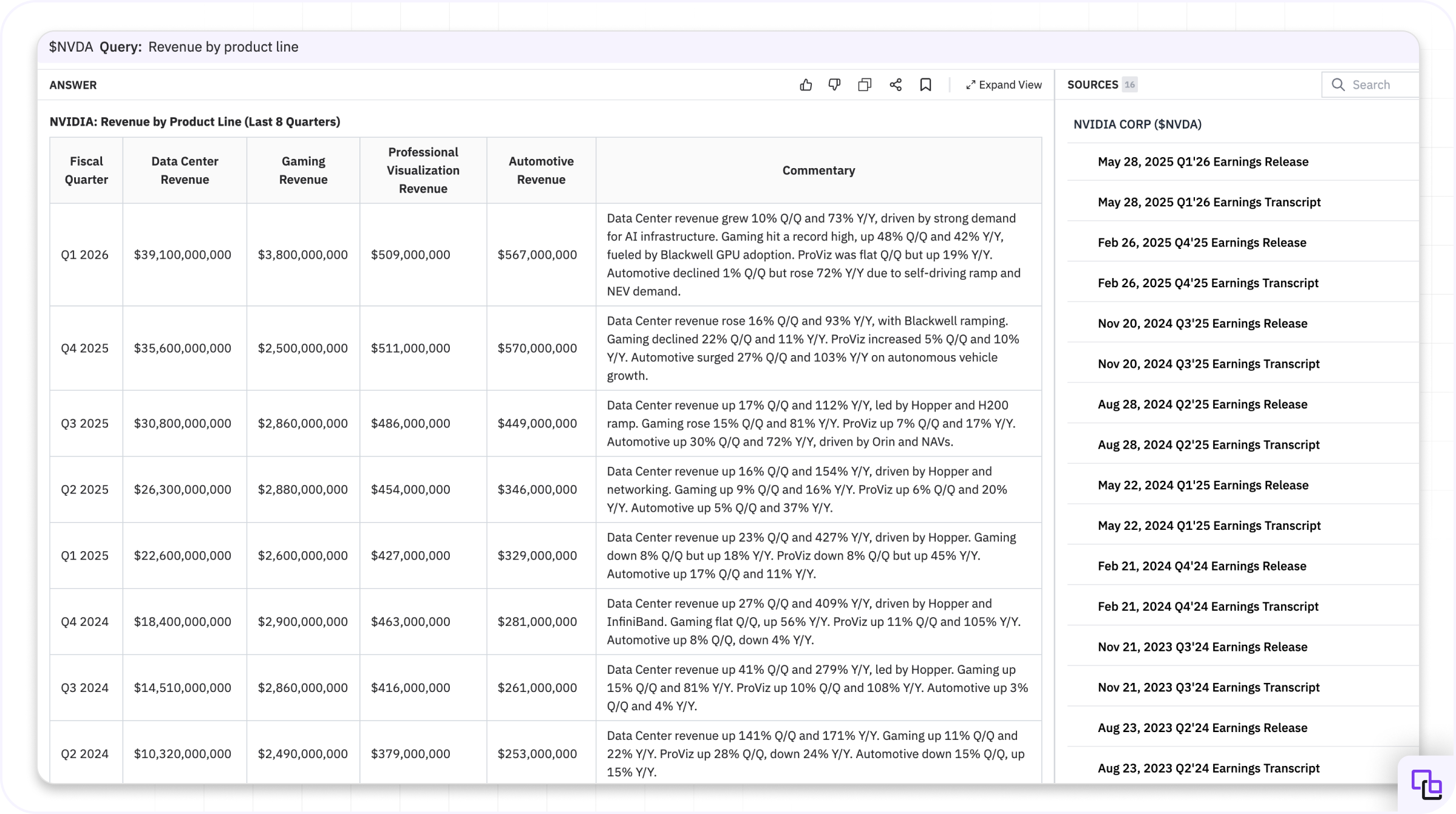Open May 22, 2024 Q1'25 Earnings Transcript
The width and height of the screenshot is (1456, 814).
(x=1209, y=526)
